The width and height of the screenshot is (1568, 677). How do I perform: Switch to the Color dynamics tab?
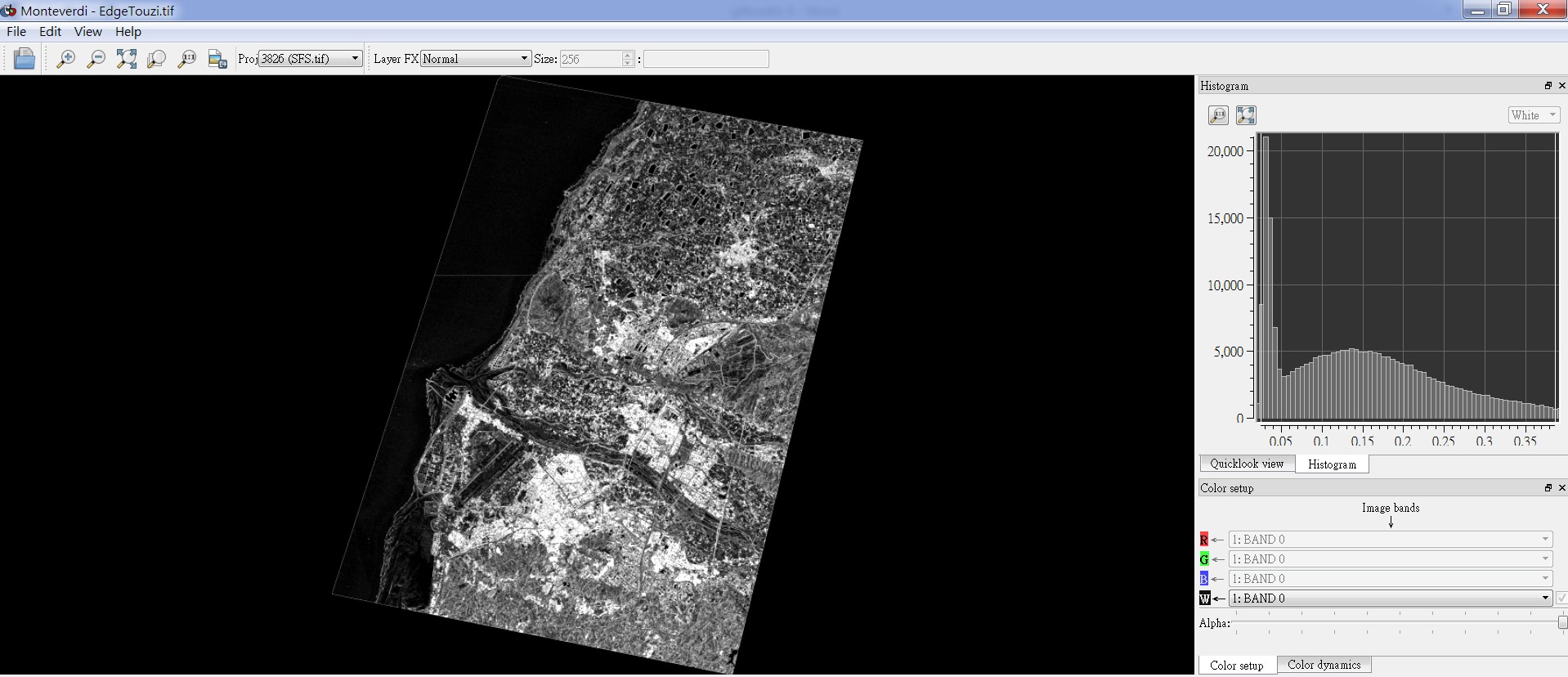1324,665
